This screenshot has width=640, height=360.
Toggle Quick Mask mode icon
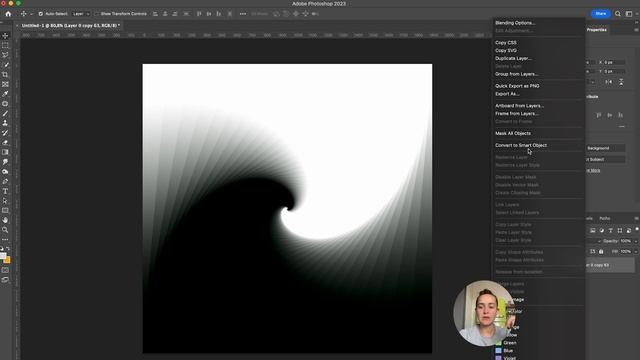coord(5,270)
